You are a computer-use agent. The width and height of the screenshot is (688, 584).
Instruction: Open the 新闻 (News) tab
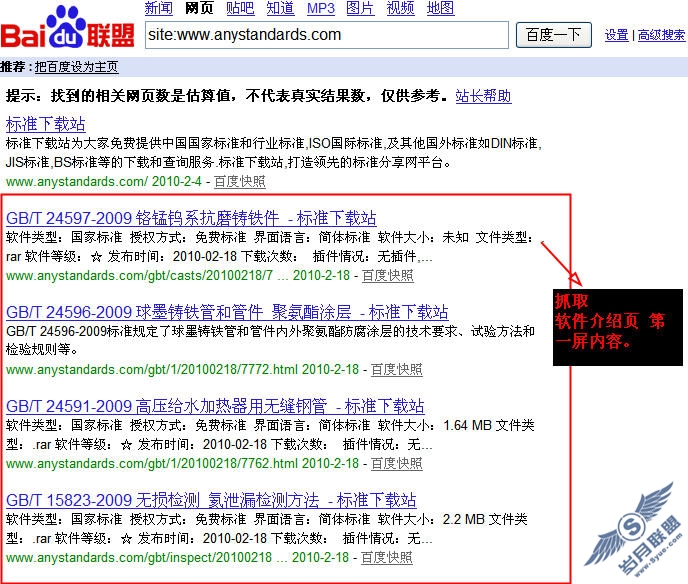pos(158,8)
